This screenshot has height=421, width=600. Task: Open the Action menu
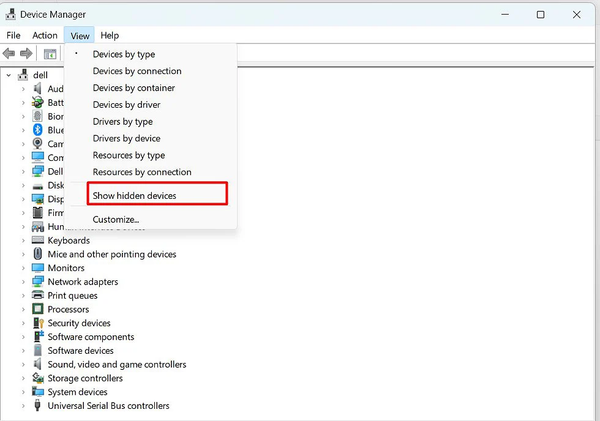coord(44,35)
